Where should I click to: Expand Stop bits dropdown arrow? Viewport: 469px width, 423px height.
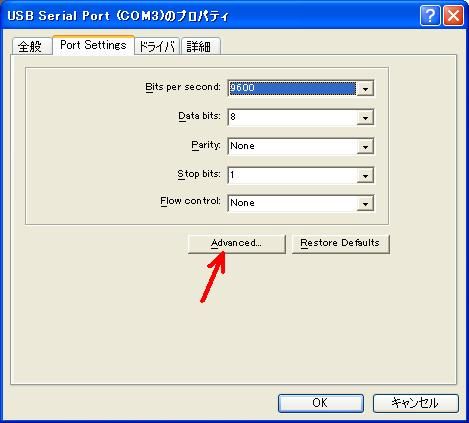(365, 175)
